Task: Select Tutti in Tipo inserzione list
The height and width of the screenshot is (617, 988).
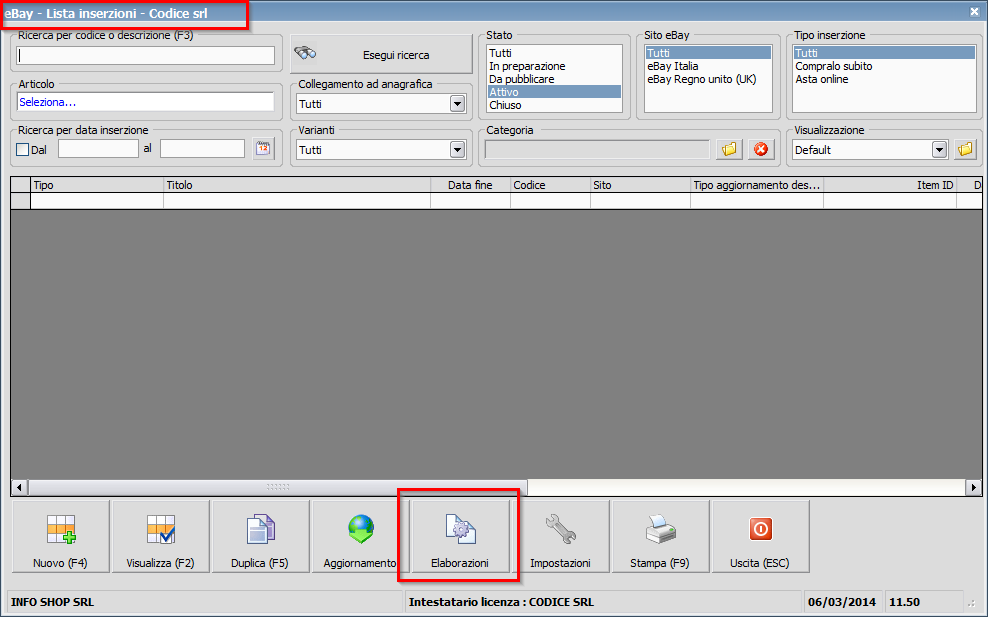Action: tap(884, 53)
